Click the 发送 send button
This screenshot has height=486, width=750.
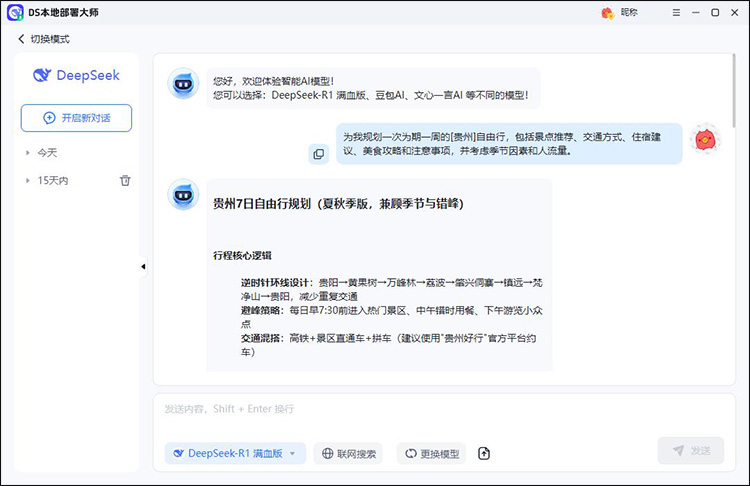(691, 450)
